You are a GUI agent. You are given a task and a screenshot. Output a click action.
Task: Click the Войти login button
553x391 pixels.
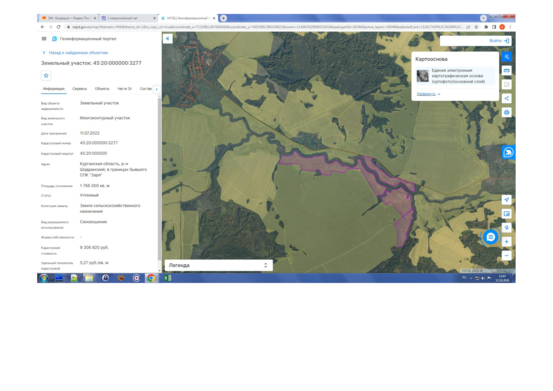[496, 41]
